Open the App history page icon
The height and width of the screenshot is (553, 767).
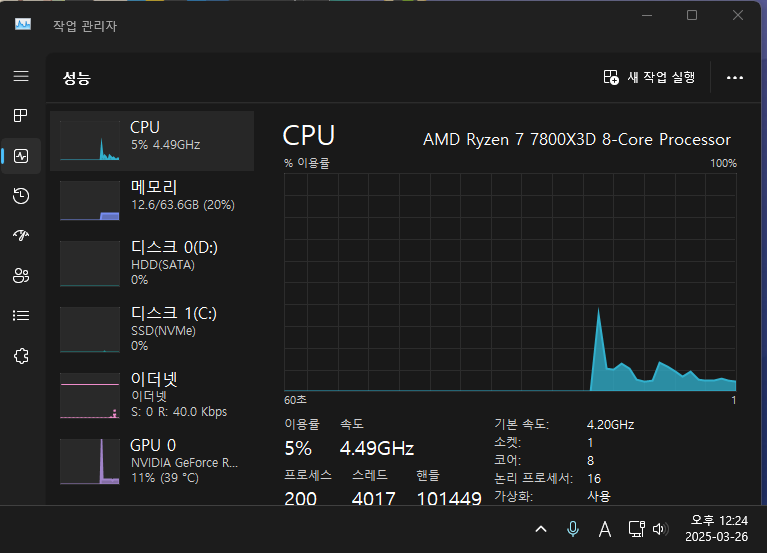tap(21, 196)
